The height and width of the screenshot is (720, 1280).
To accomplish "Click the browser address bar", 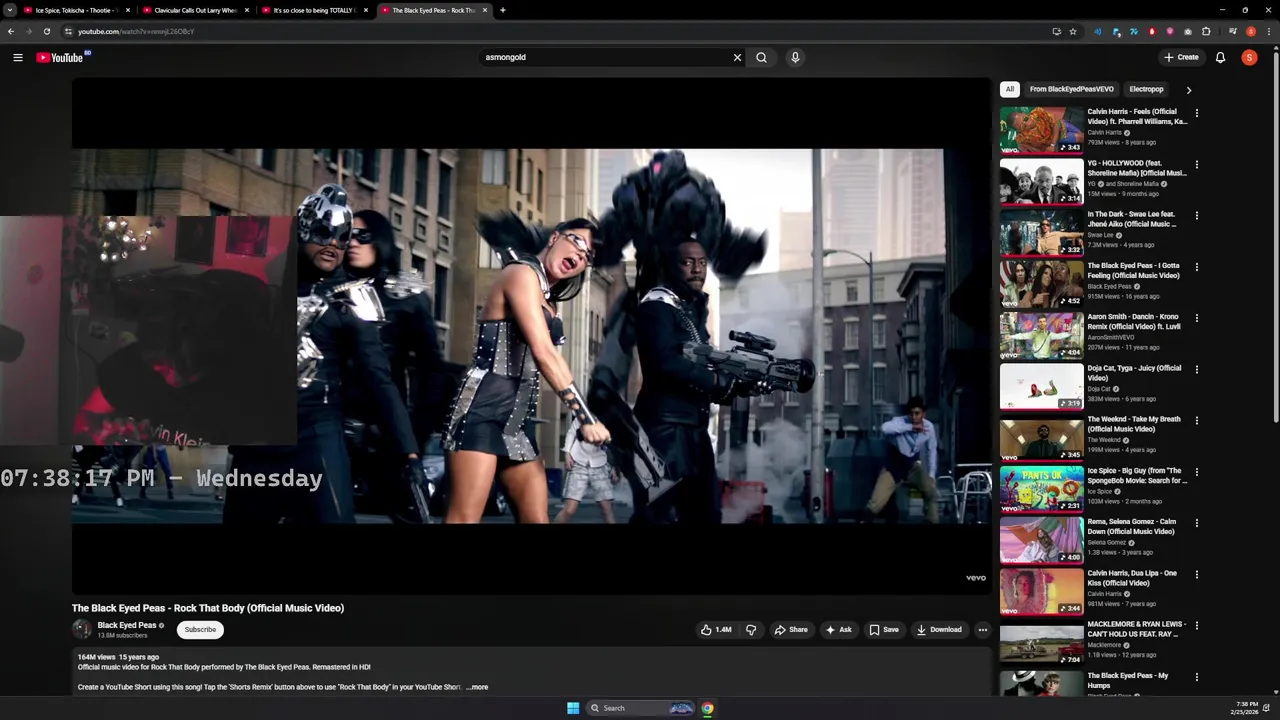I will click(x=560, y=31).
